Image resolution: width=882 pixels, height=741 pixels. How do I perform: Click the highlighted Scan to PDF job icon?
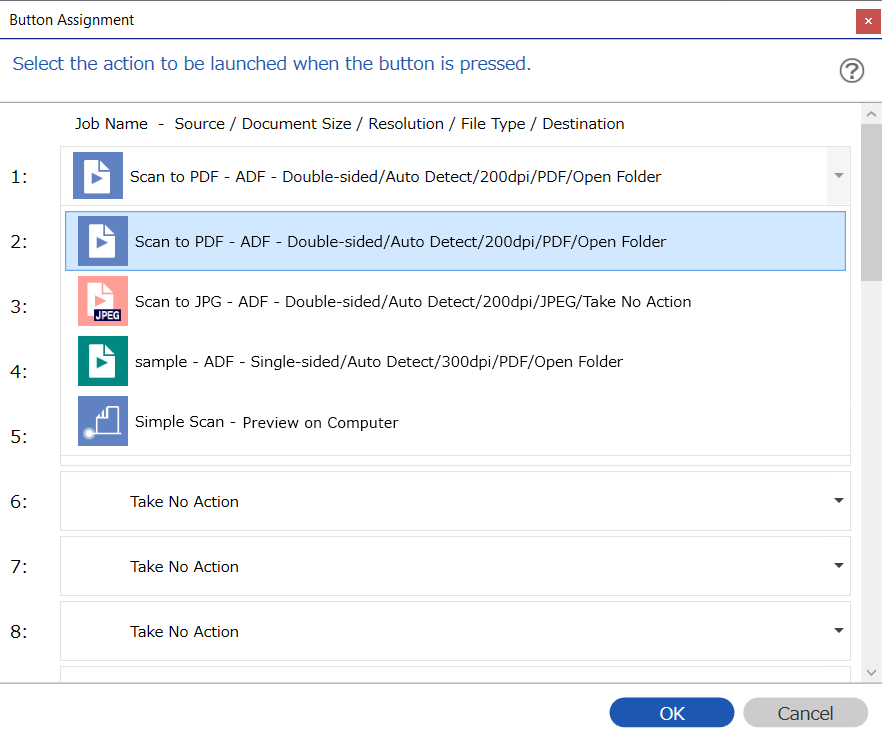[103, 241]
